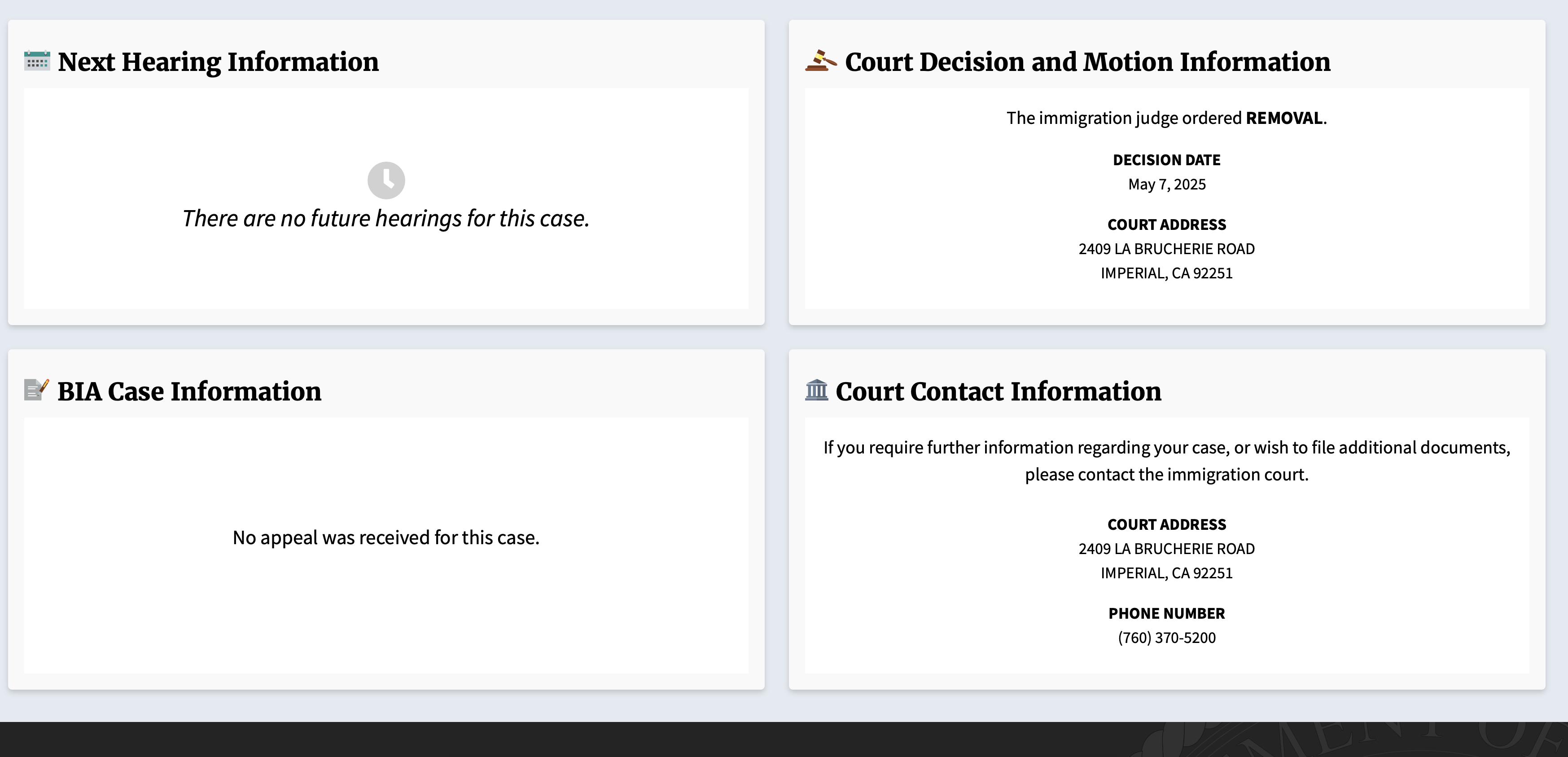Click the gavel icon beside Court Decision heading
The image size is (1568, 757).
tap(820, 61)
